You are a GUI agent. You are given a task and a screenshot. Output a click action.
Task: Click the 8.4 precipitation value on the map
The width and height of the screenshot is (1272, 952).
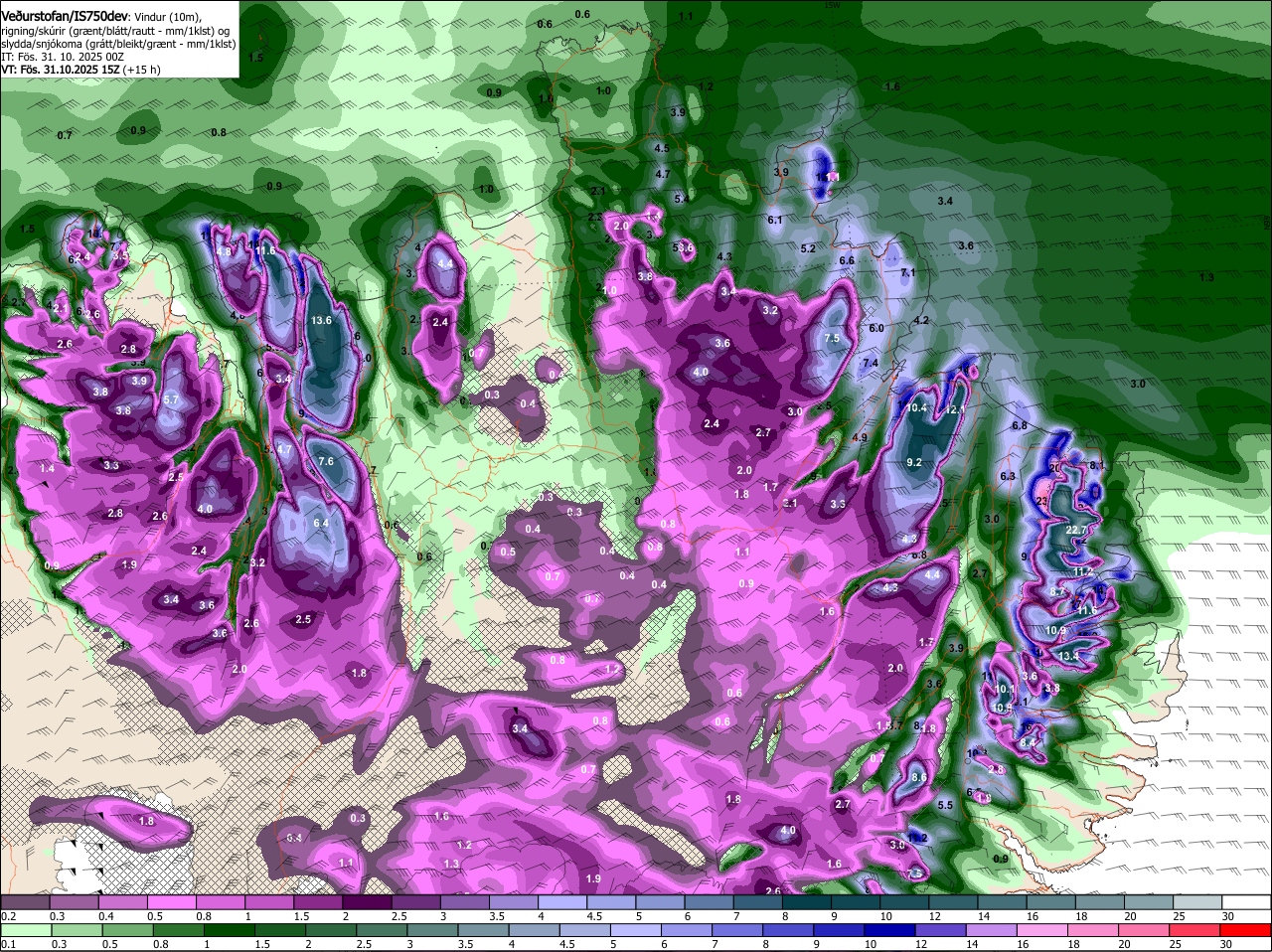point(1028,741)
